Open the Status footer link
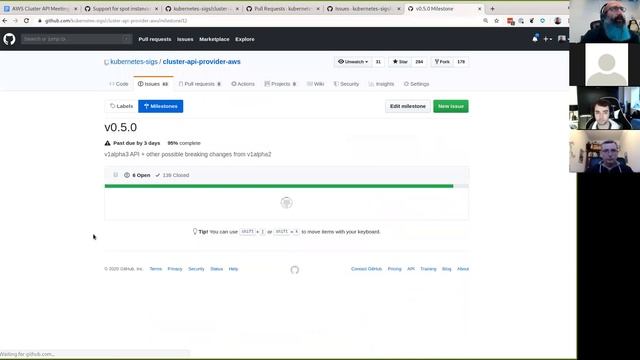The image size is (640, 360). tap(216, 269)
